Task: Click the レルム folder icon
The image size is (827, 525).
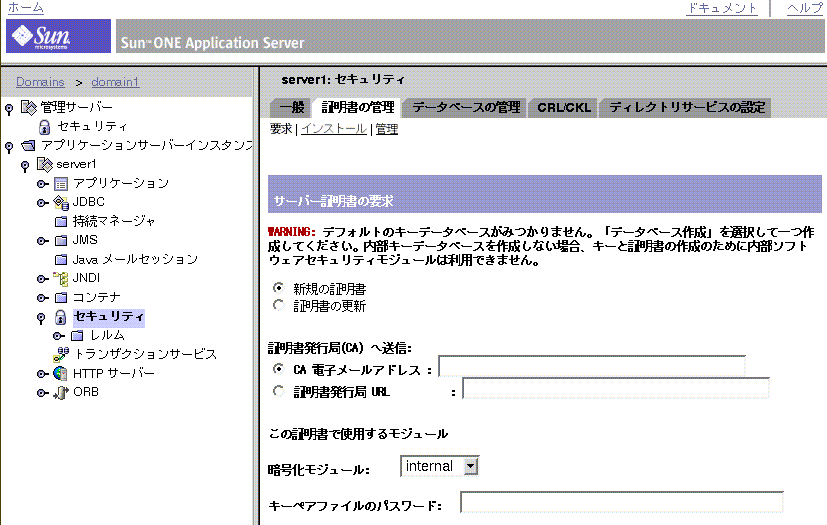Action: tap(77, 335)
